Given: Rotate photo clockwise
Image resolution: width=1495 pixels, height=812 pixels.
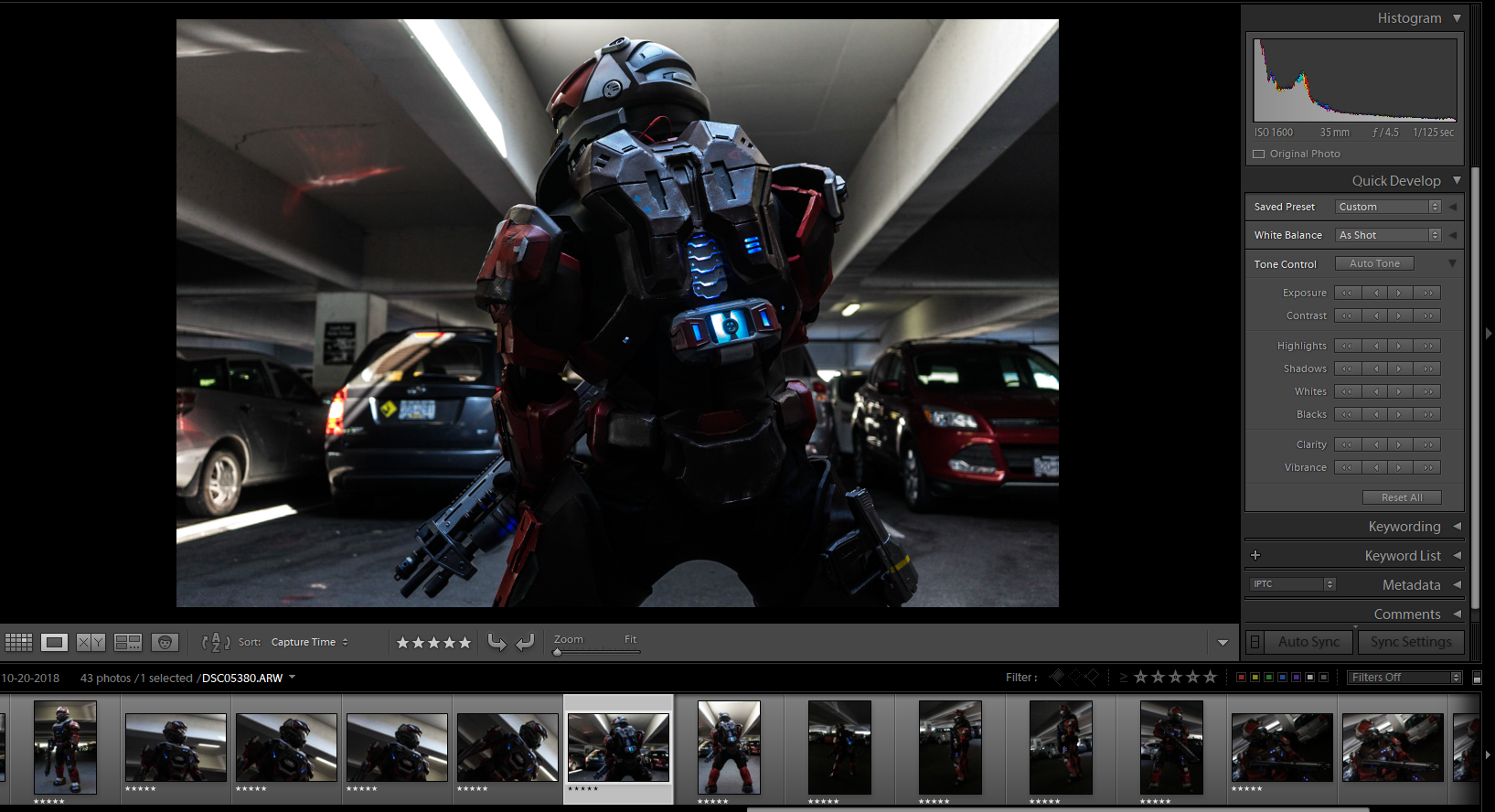Looking at the screenshot, I should pyautogui.click(x=525, y=642).
